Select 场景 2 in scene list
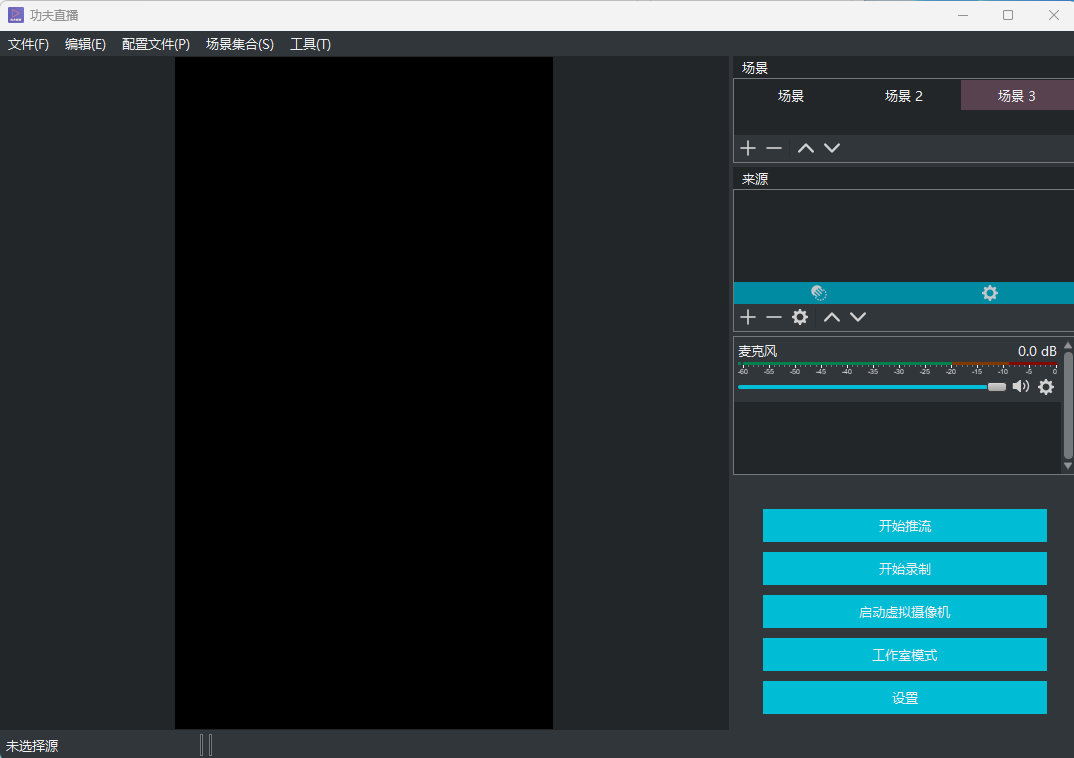 tap(904, 96)
